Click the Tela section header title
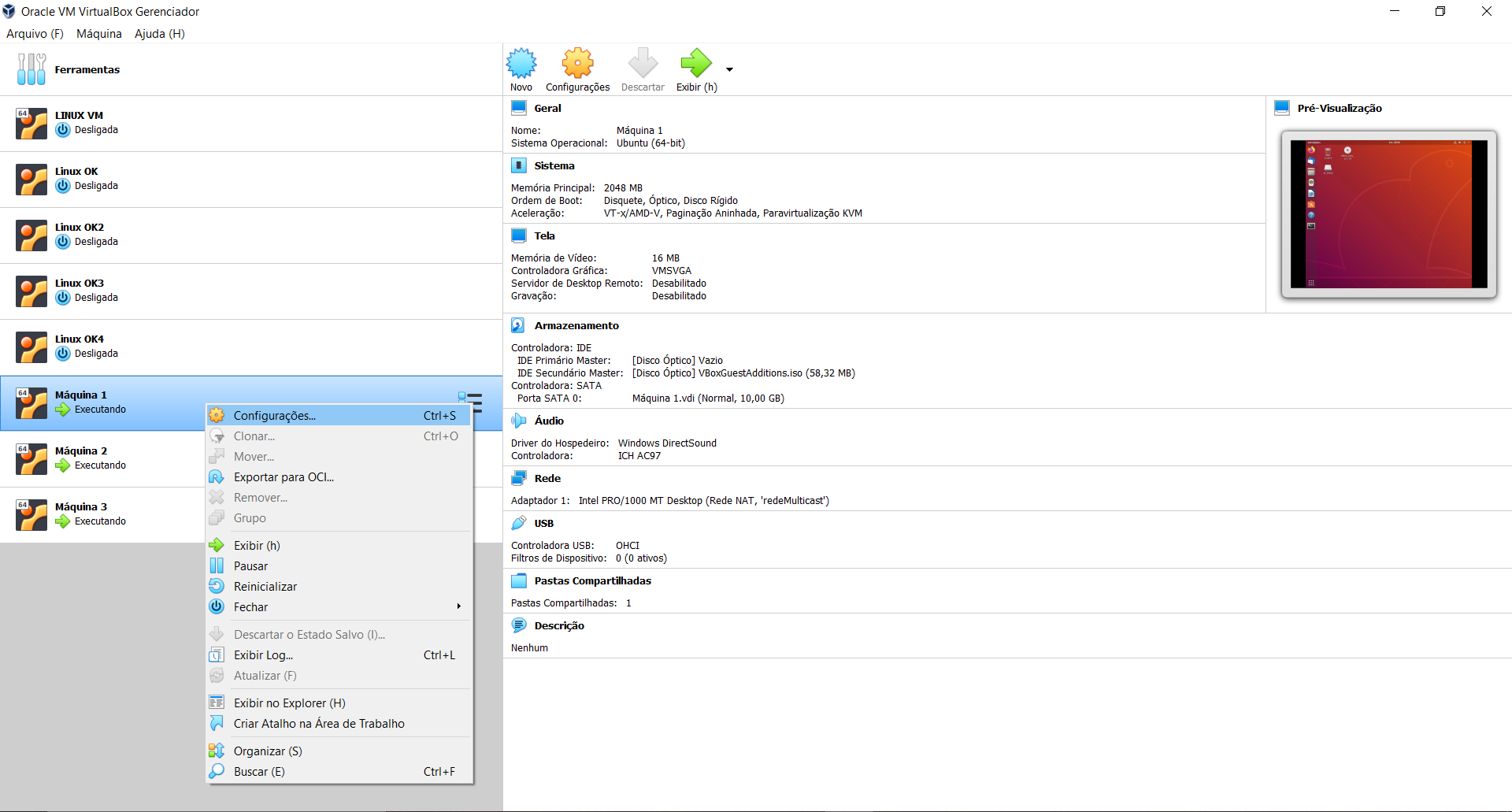 [x=544, y=236]
